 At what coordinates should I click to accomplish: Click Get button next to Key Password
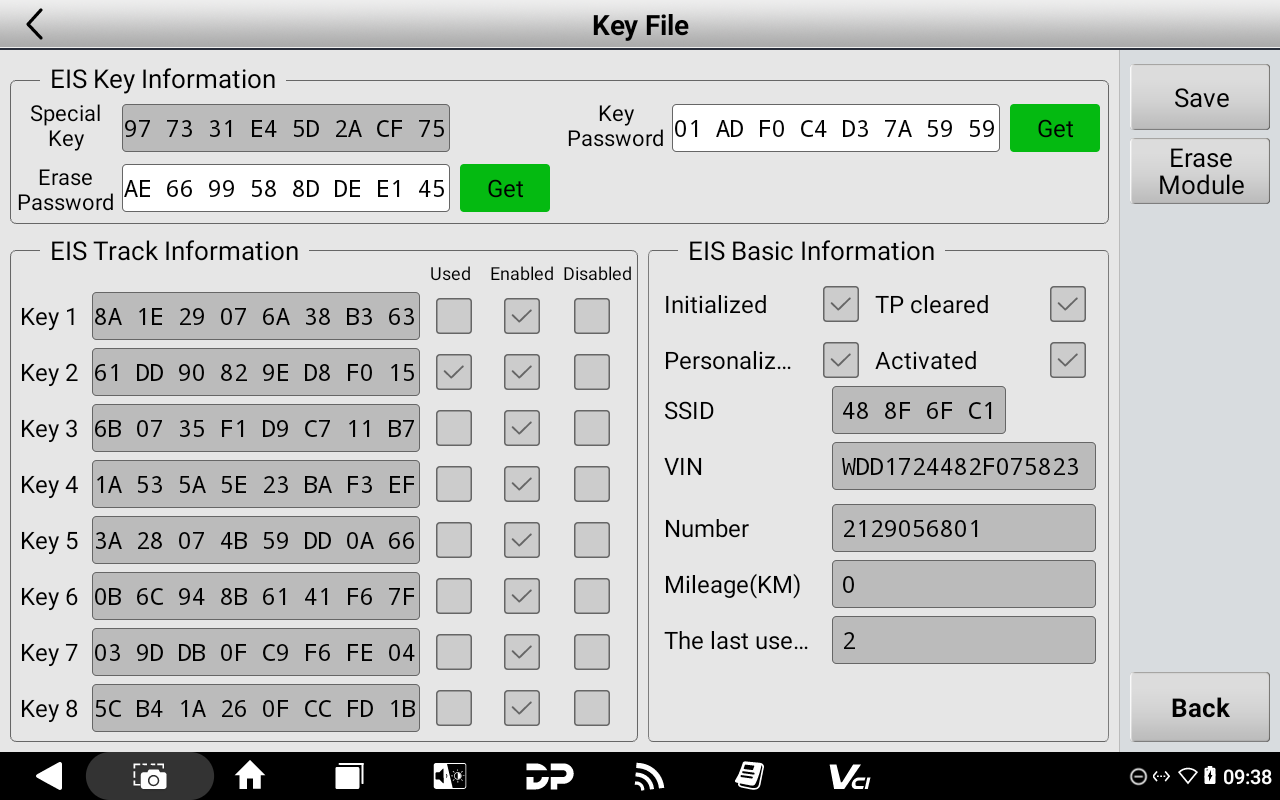(1055, 128)
